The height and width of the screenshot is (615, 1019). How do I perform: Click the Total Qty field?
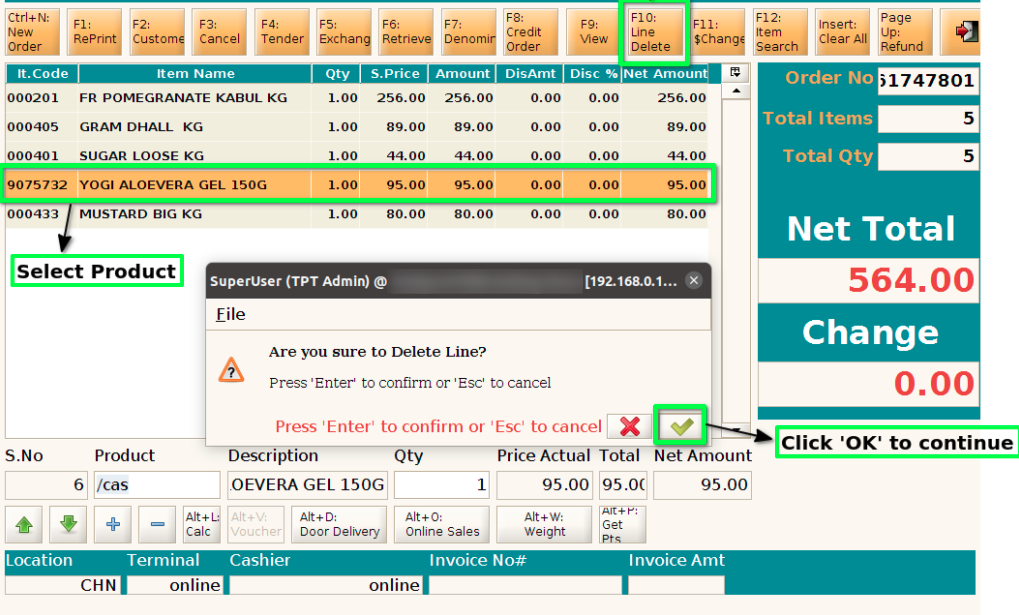tap(929, 156)
